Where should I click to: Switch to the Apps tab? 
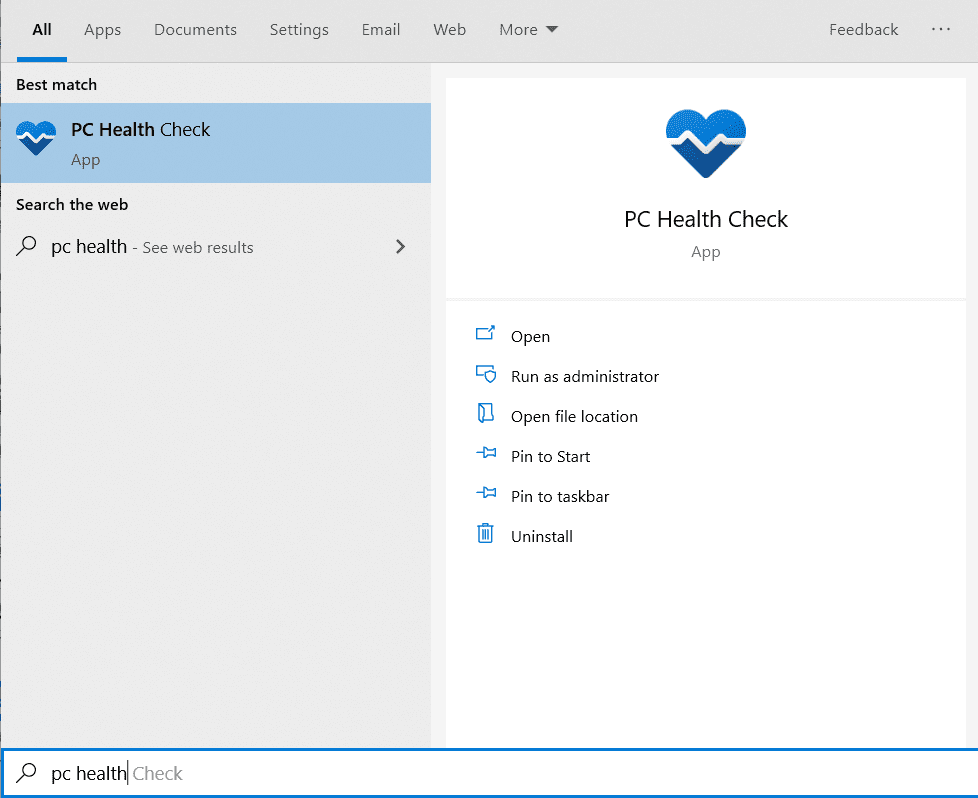102,29
